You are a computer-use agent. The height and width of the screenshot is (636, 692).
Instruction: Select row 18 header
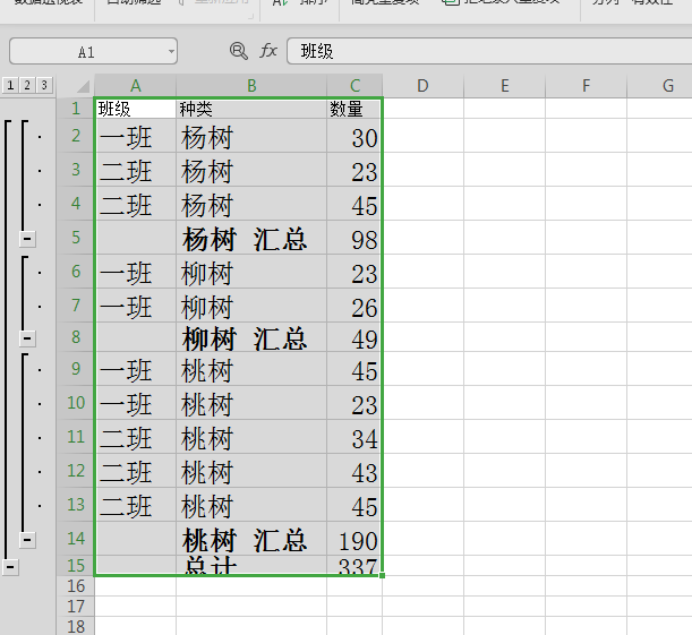[75, 626]
